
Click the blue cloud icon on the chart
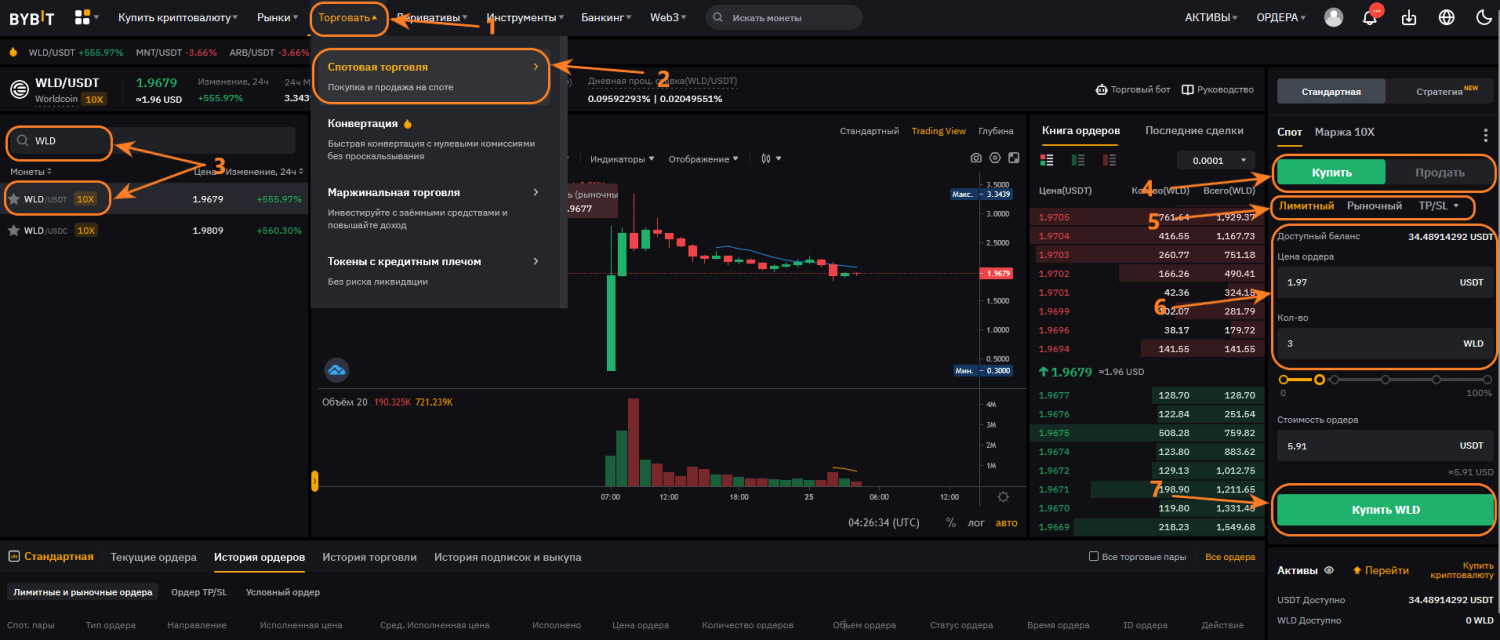[x=337, y=371]
